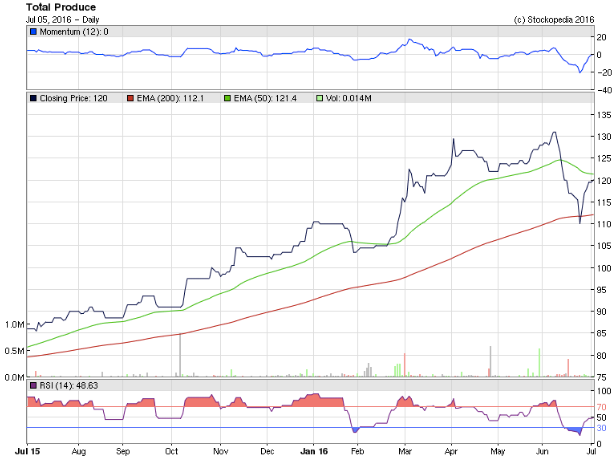The width and height of the screenshot is (616, 461).
Task: Click the 'May' x-axis label
Action: [x=498, y=451]
